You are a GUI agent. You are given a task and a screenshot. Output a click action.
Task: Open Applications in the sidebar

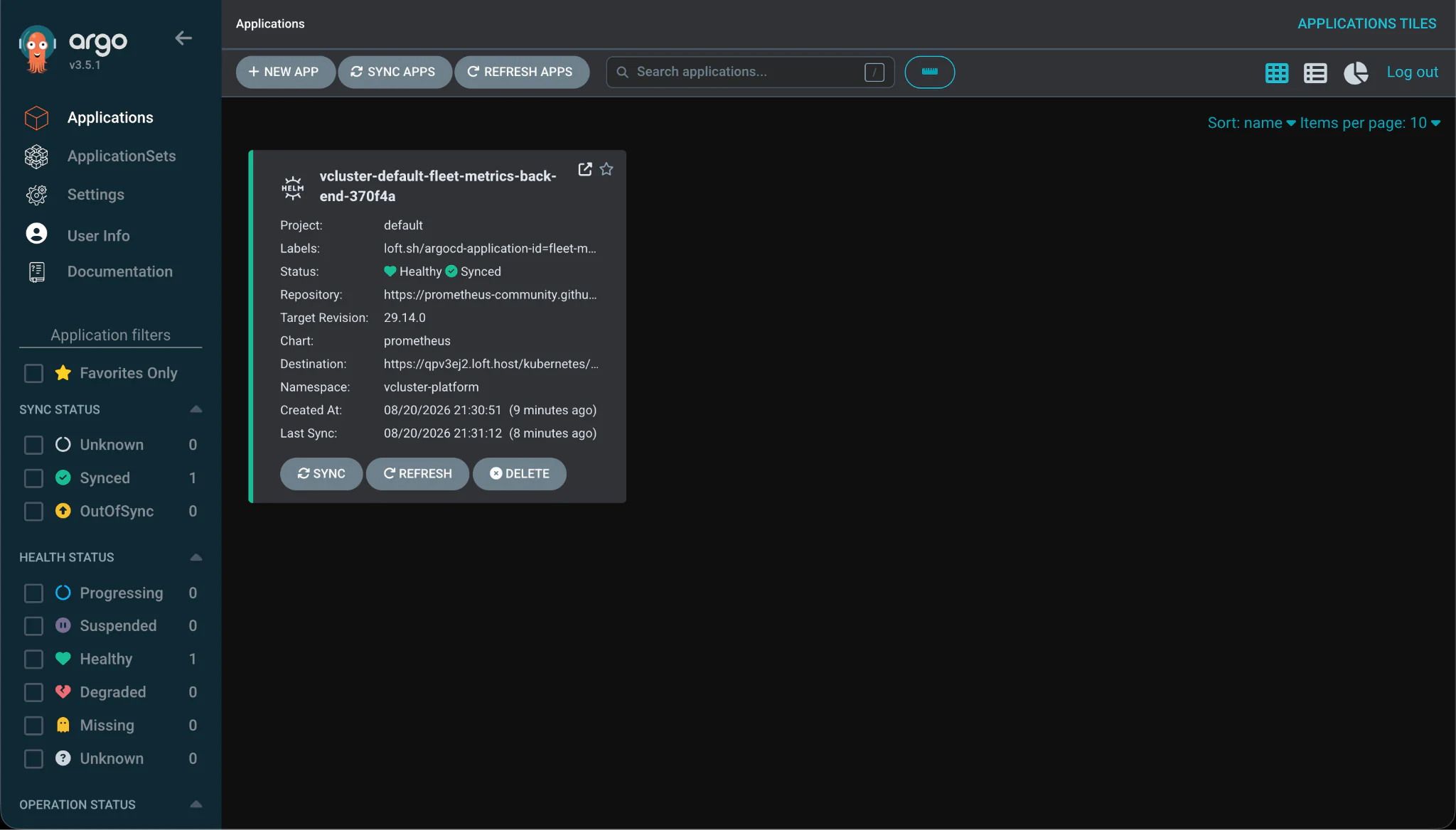pyautogui.click(x=110, y=118)
